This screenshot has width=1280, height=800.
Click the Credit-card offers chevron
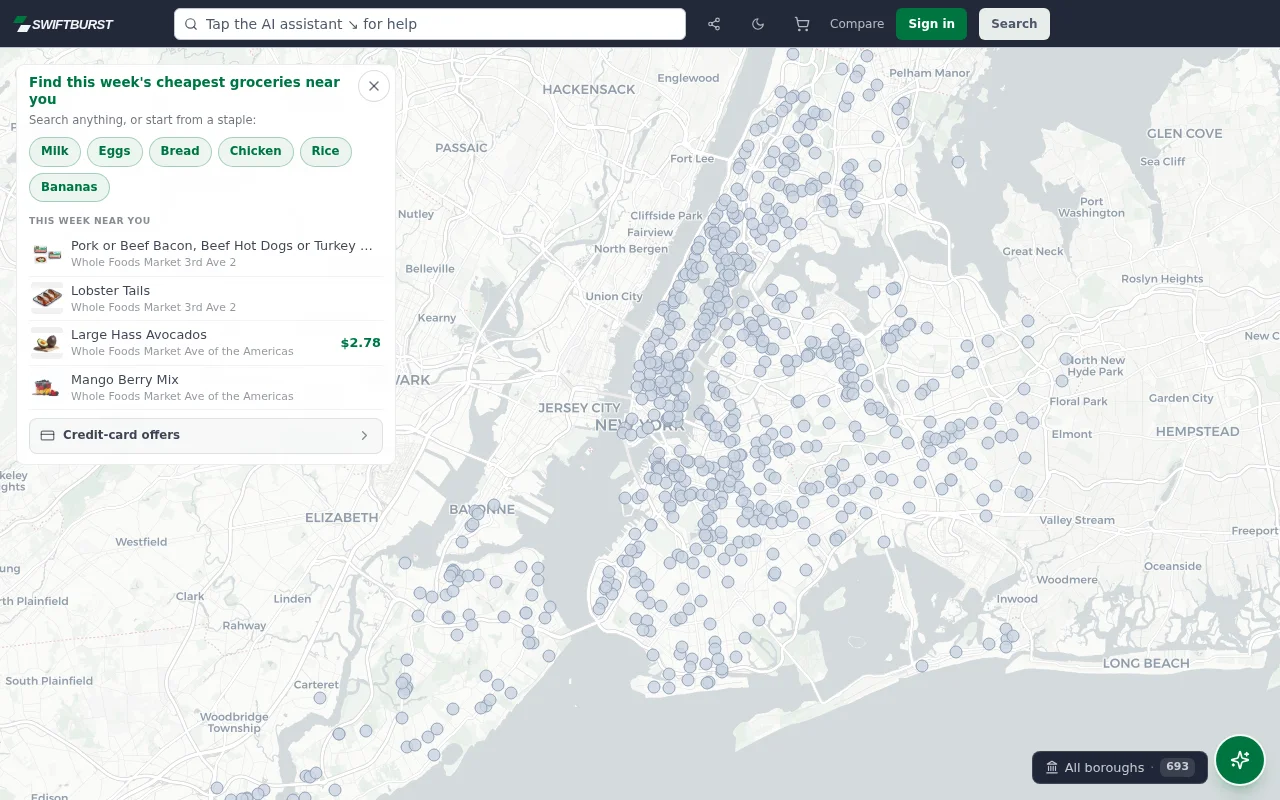pyautogui.click(x=364, y=436)
